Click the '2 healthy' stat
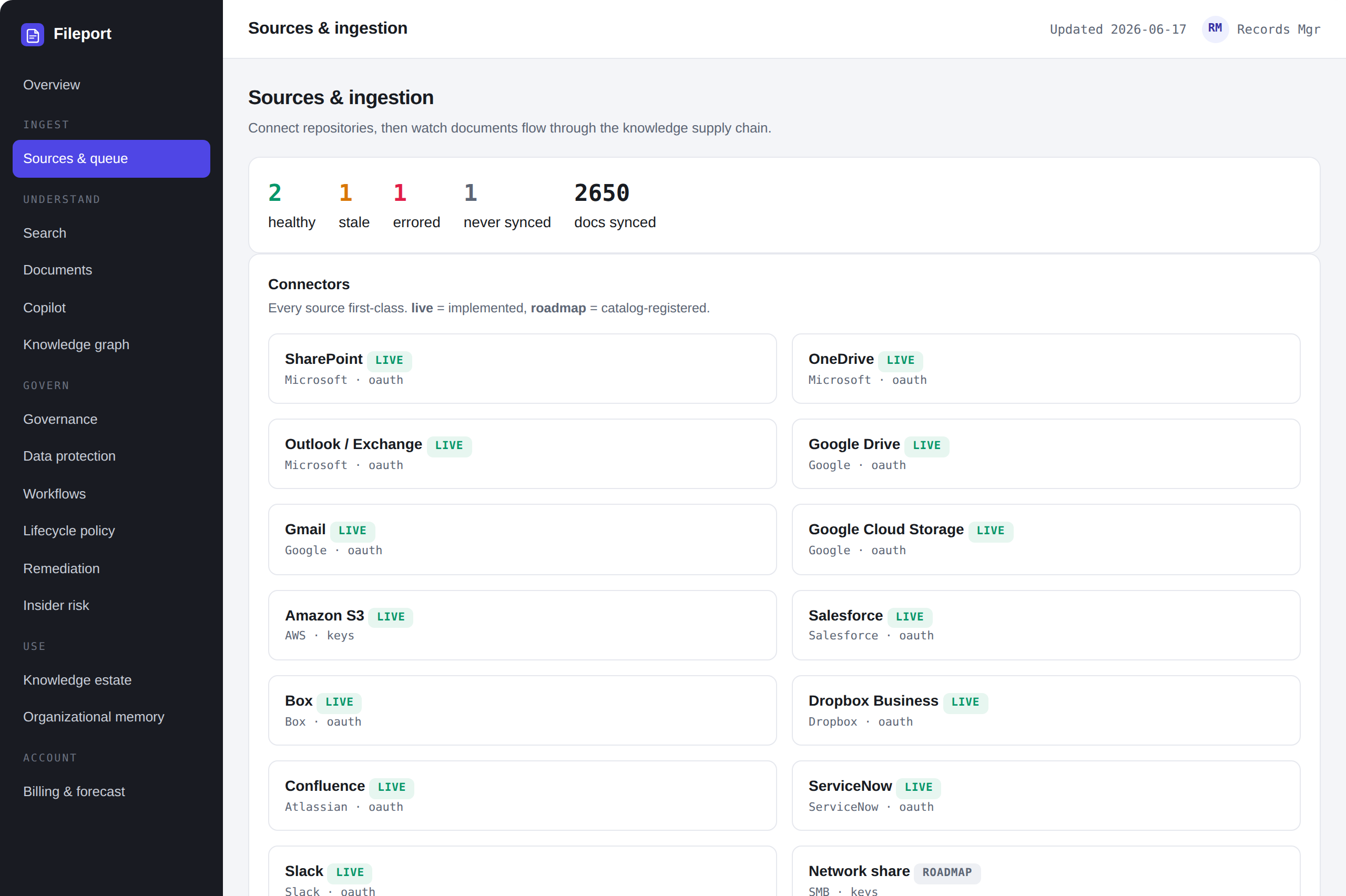 coord(291,205)
